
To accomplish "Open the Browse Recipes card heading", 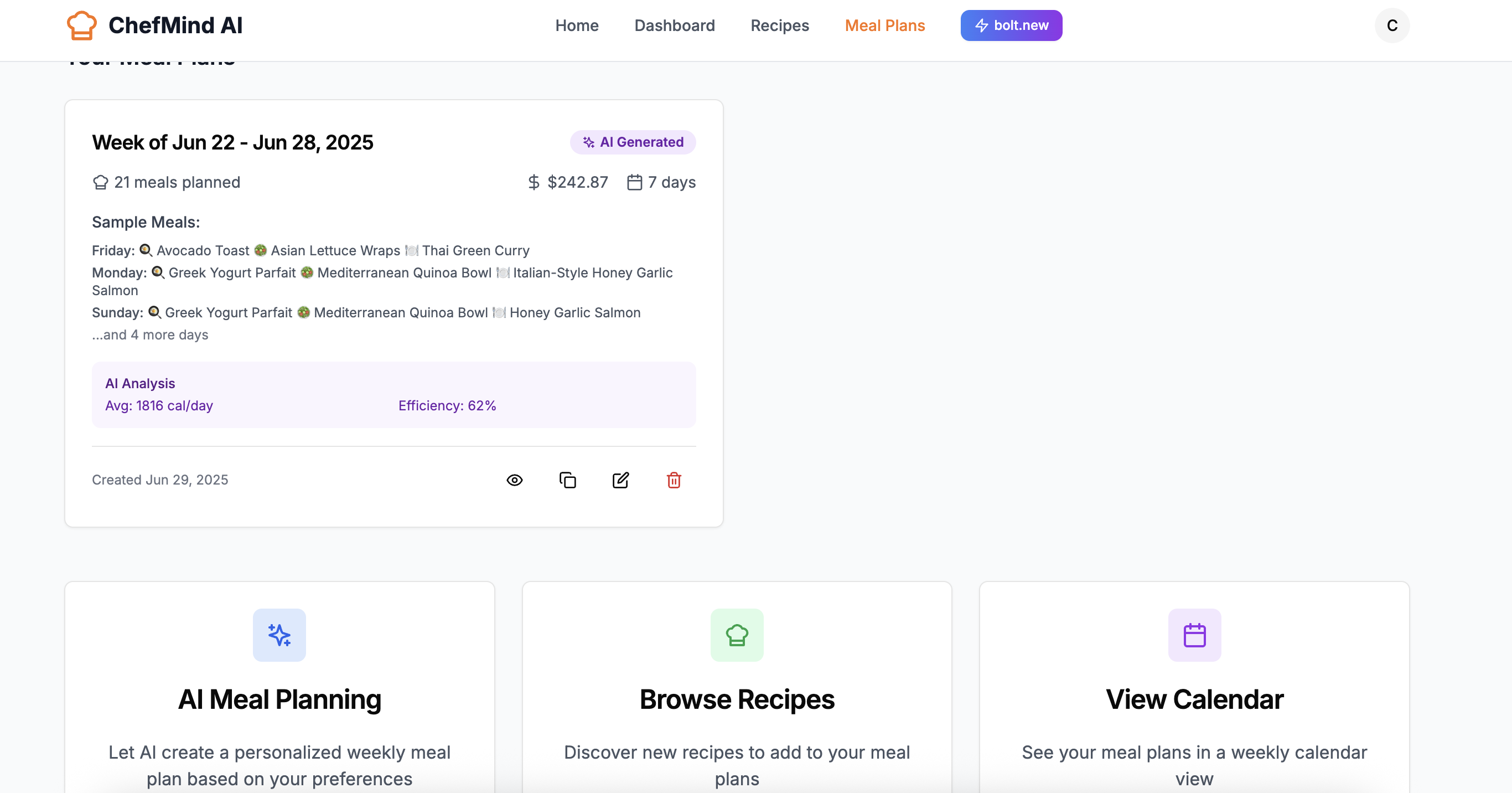I will [737, 699].
